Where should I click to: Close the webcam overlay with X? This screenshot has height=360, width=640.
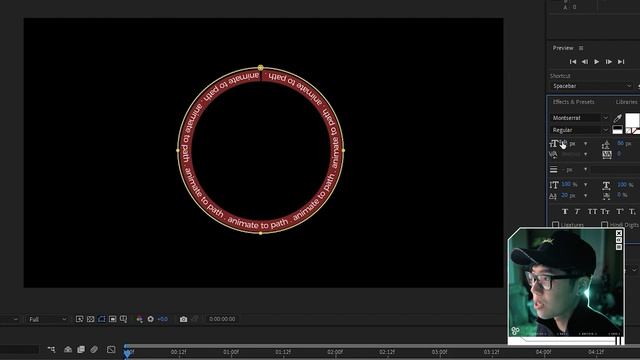click(619, 233)
